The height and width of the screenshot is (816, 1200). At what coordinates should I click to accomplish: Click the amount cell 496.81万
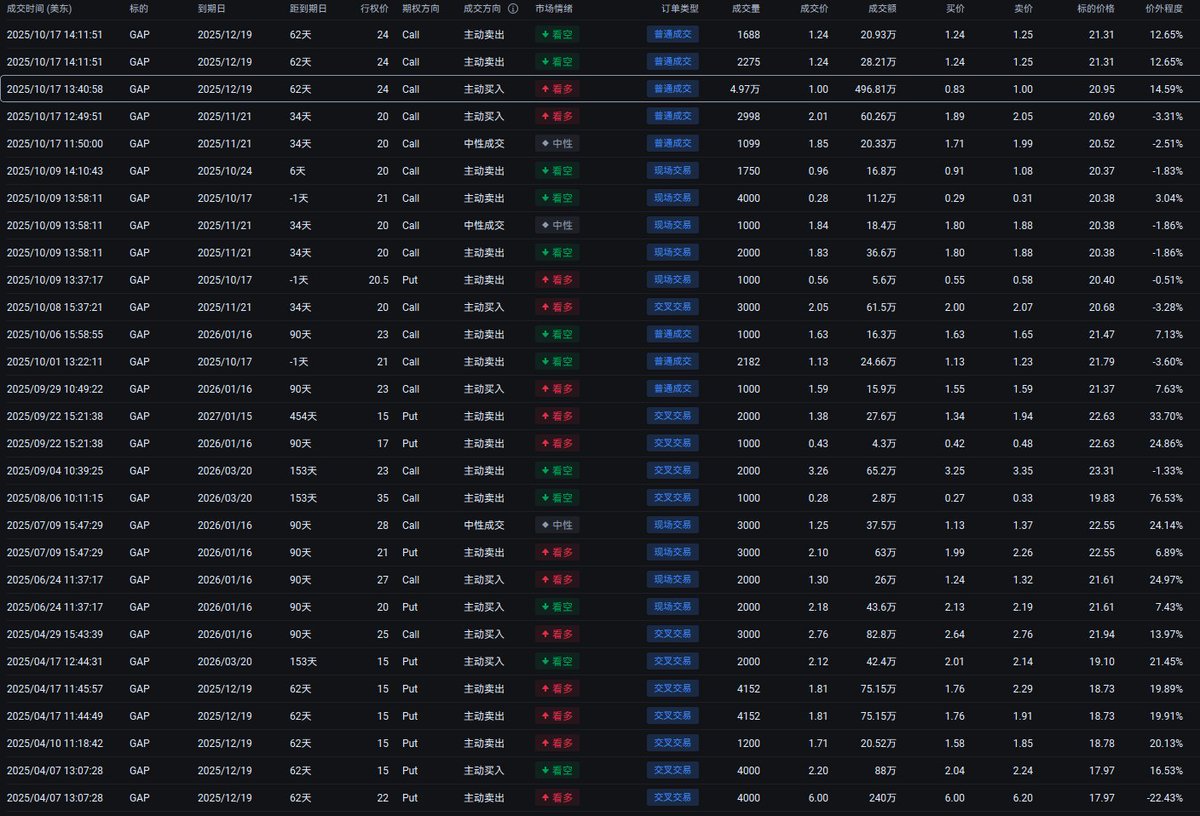click(876, 89)
